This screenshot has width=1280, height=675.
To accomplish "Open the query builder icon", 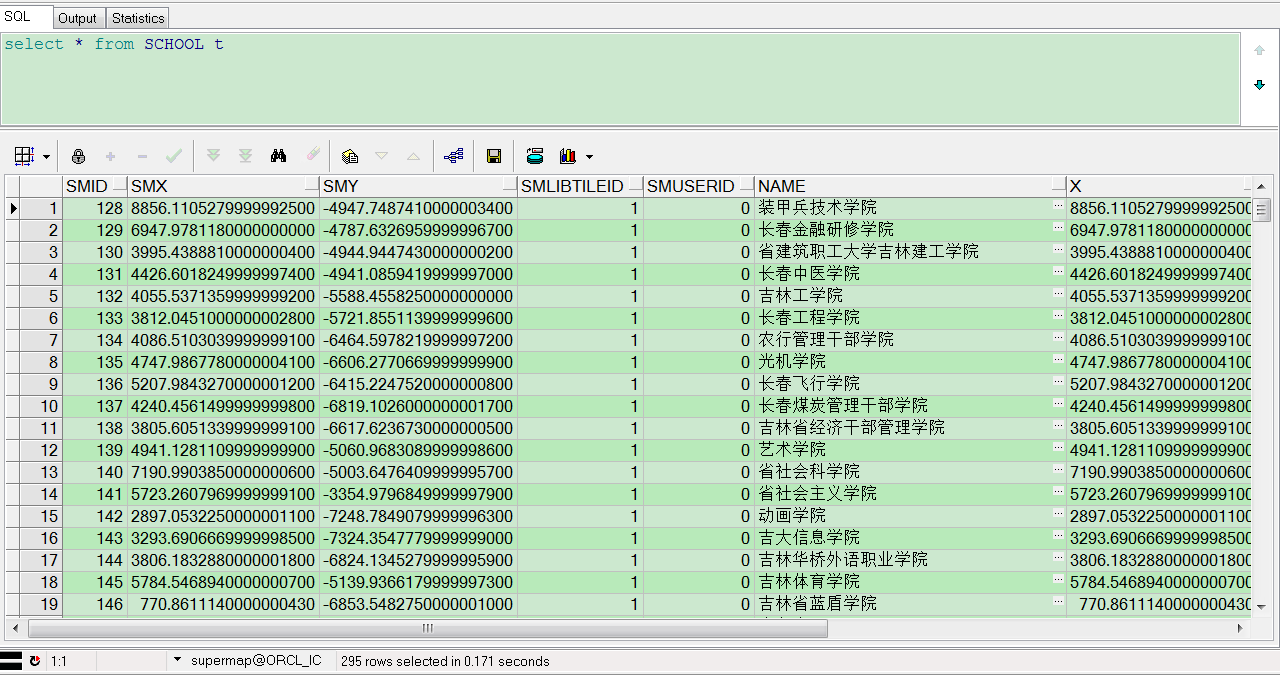I will 452,156.
